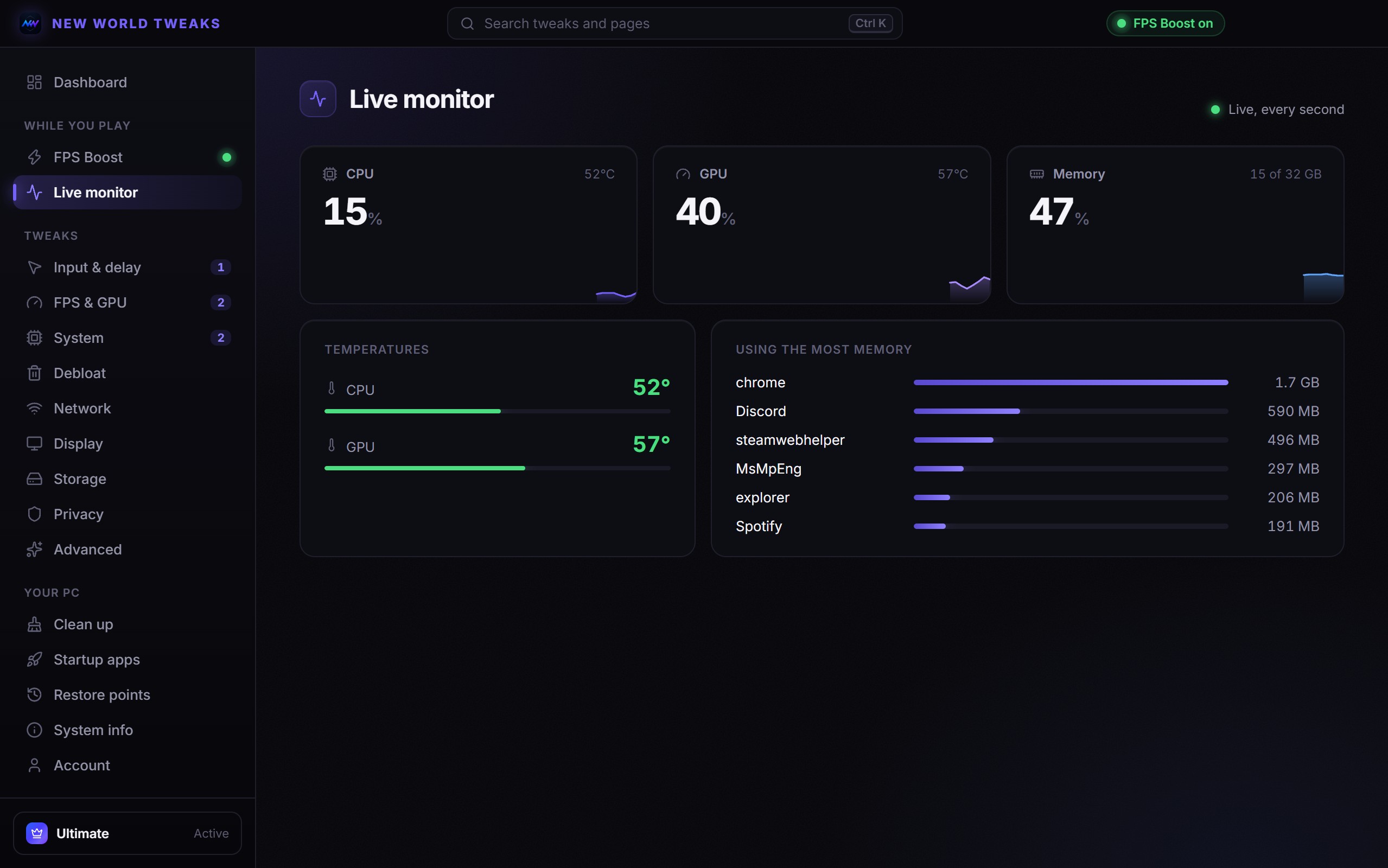The width and height of the screenshot is (1388, 868).
Task: Click the Input & delay badge 1
Action: point(220,267)
